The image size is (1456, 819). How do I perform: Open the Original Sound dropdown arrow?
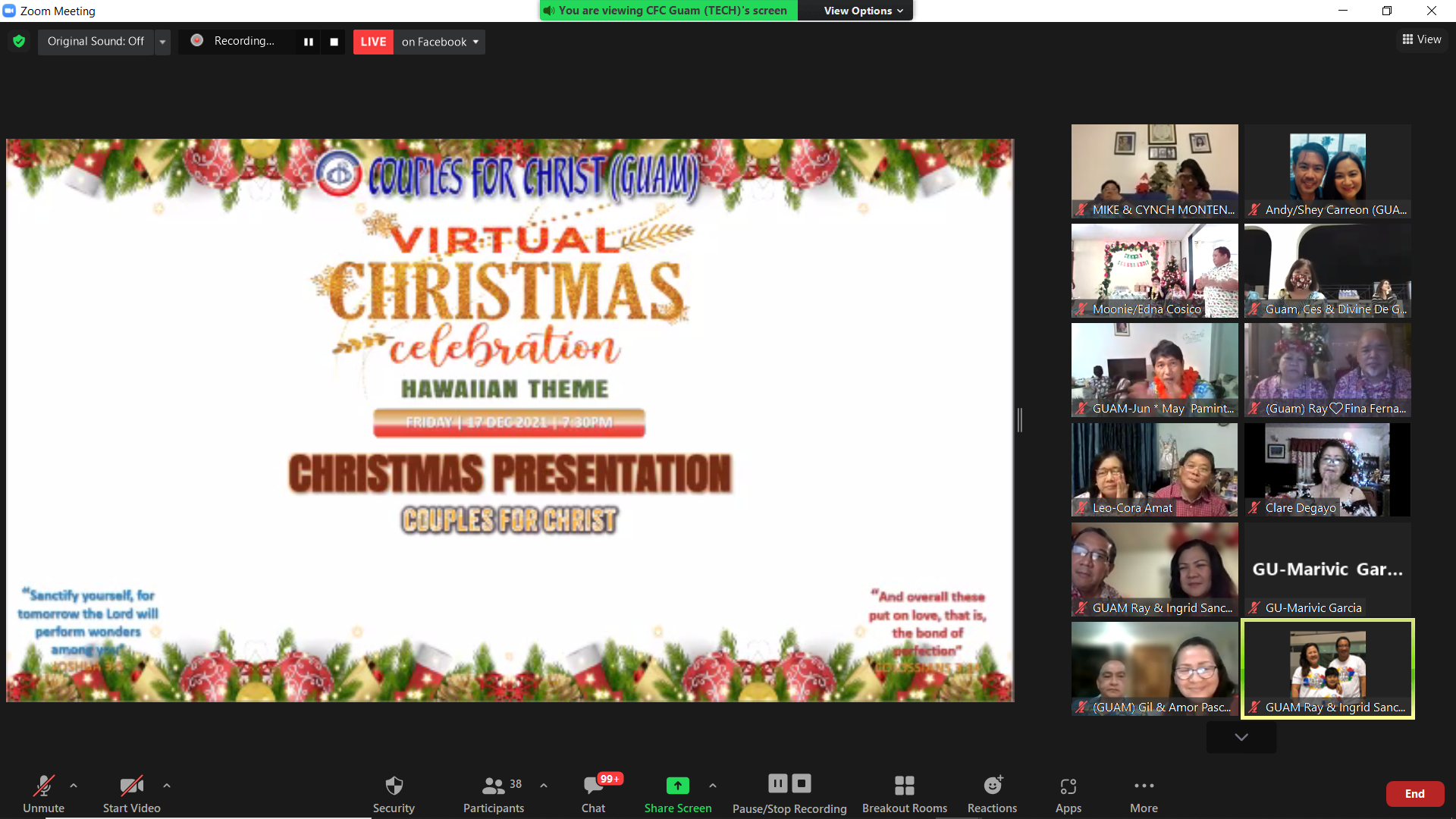point(162,42)
